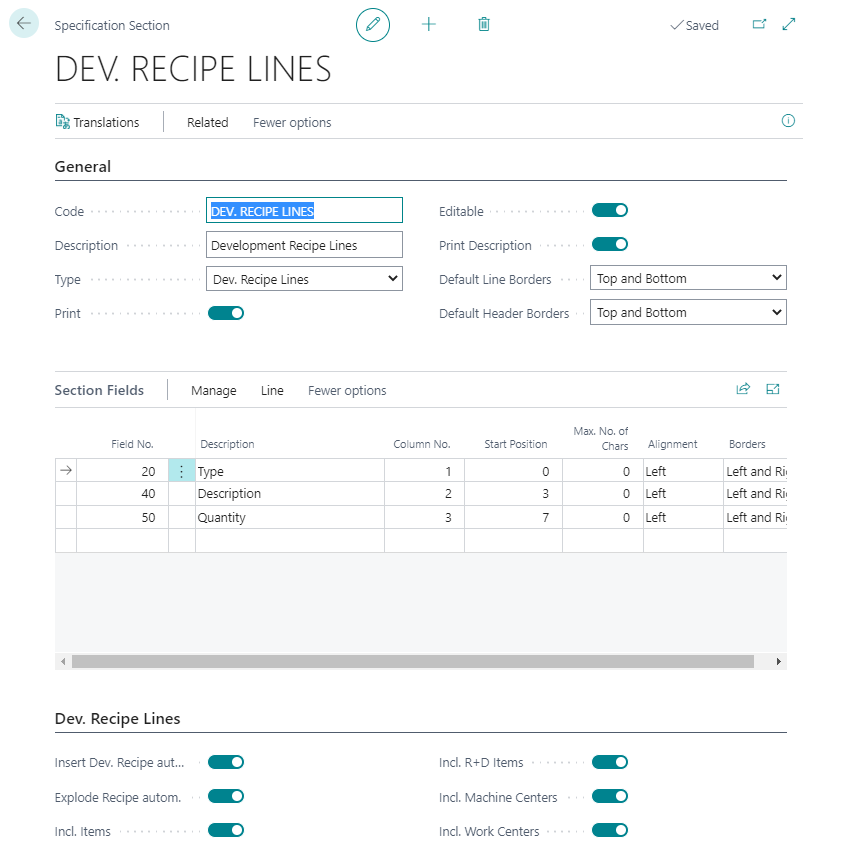
Task: Toggle the Incl. Work Centers switch
Action: tap(610, 831)
